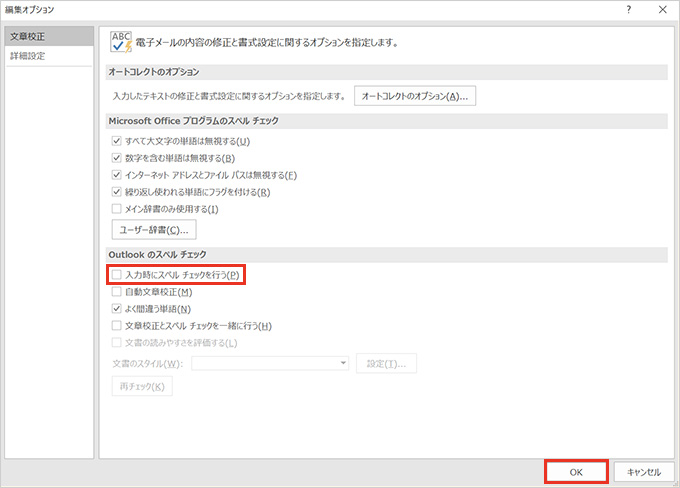Expand the 文書のスタイル dropdown

(x=342, y=363)
